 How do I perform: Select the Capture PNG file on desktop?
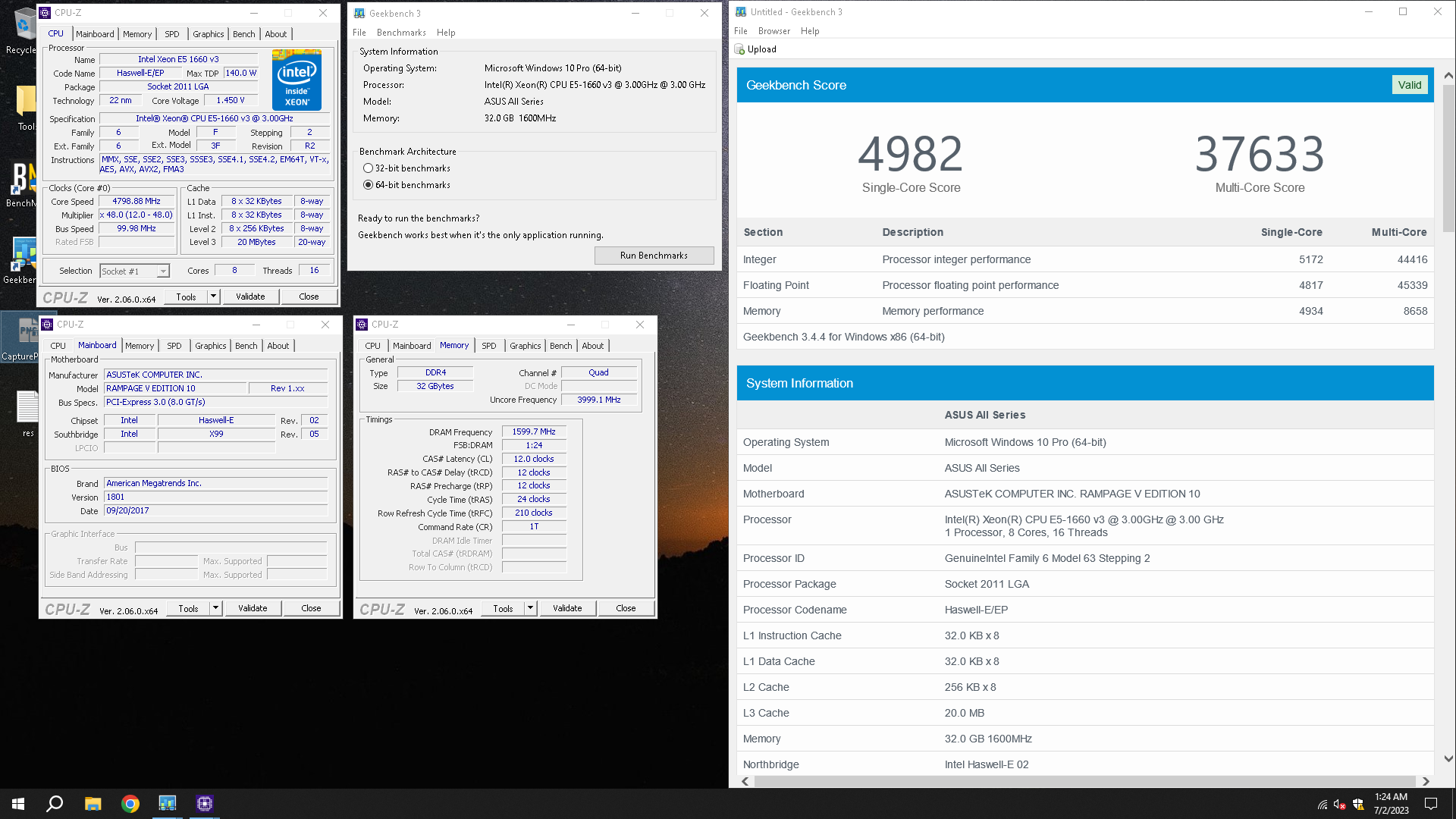click(20, 337)
